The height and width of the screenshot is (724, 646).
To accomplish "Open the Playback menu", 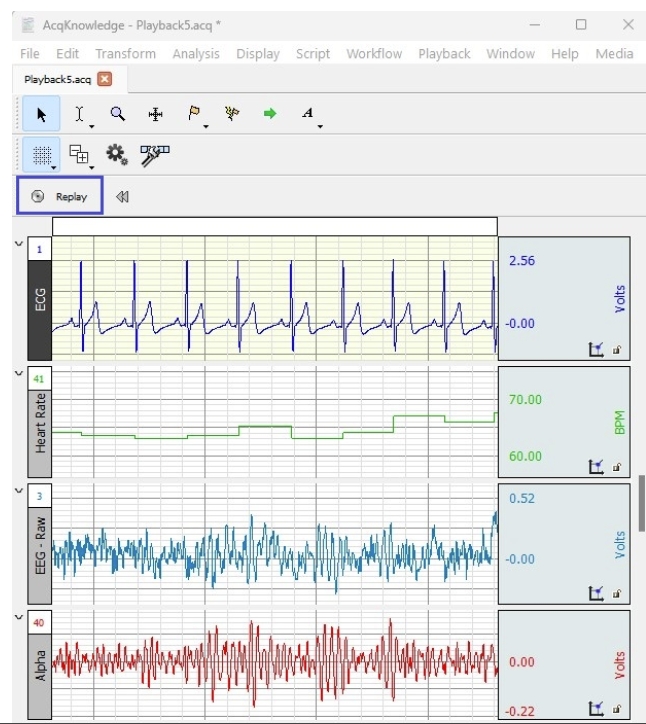I will coord(444,54).
